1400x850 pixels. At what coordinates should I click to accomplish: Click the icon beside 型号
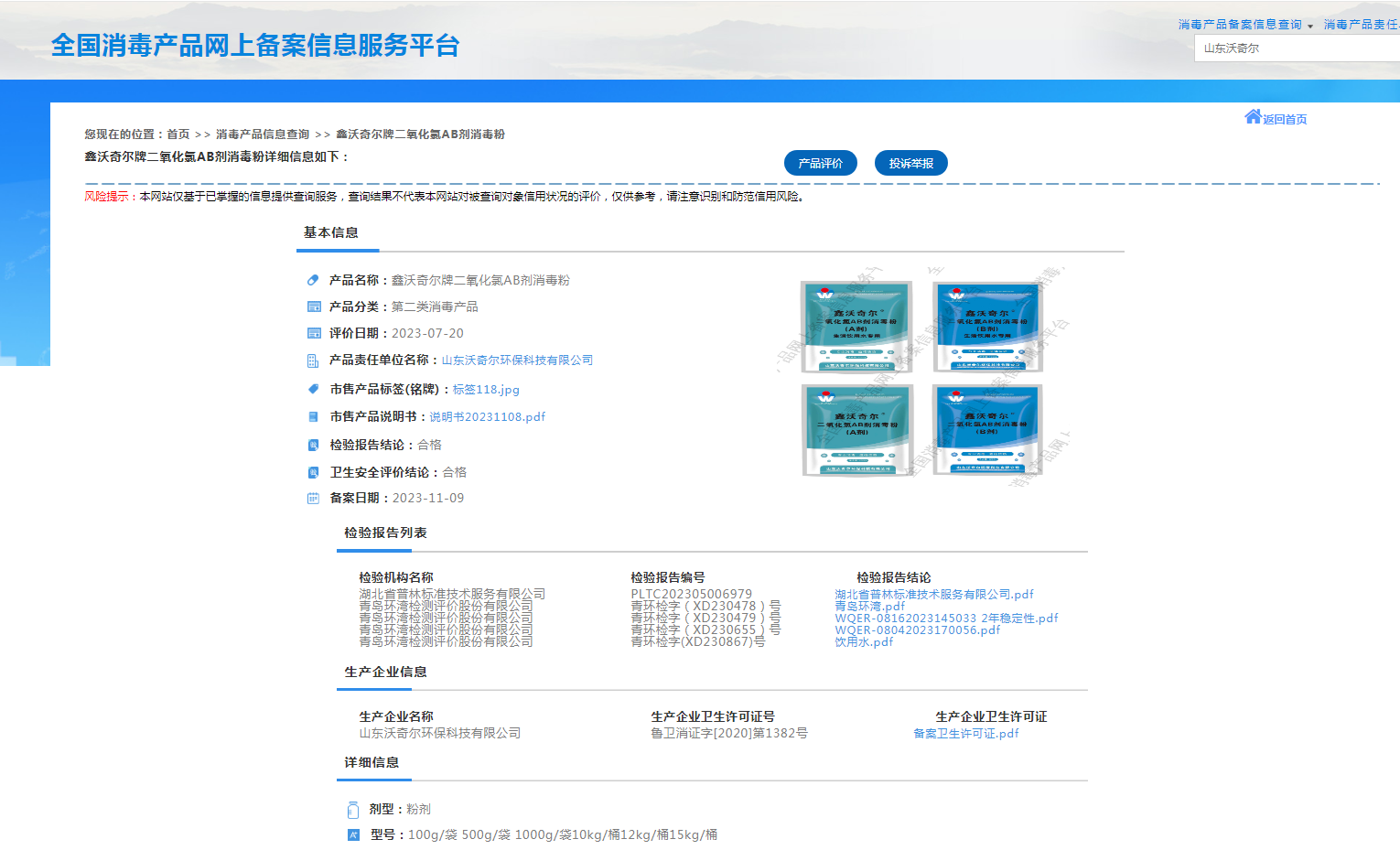(x=353, y=834)
